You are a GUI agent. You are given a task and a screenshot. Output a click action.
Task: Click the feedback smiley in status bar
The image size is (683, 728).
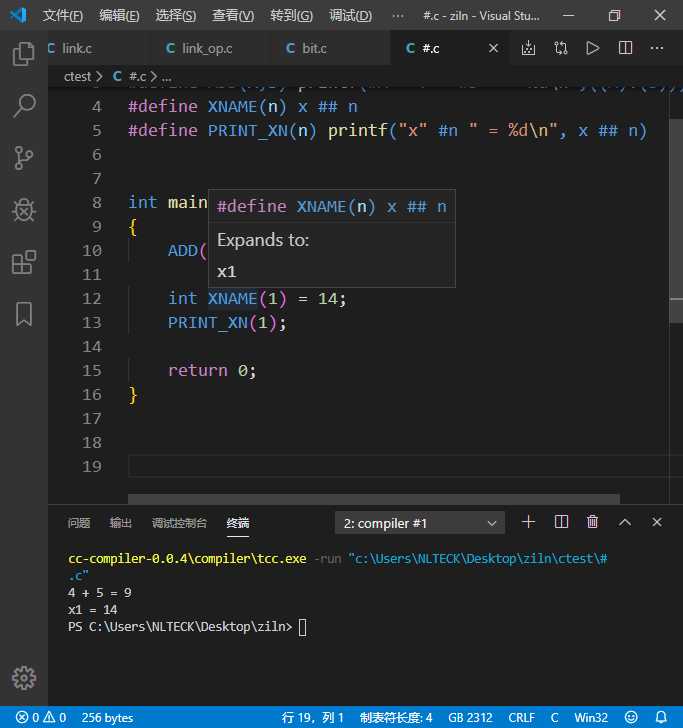click(x=631, y=718)
